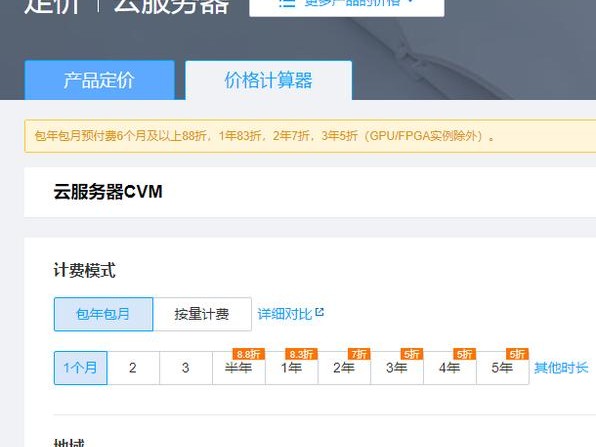Switch to the 产品定价 tab
Screen dimensions: 596x447
click(x=100, y=80)
